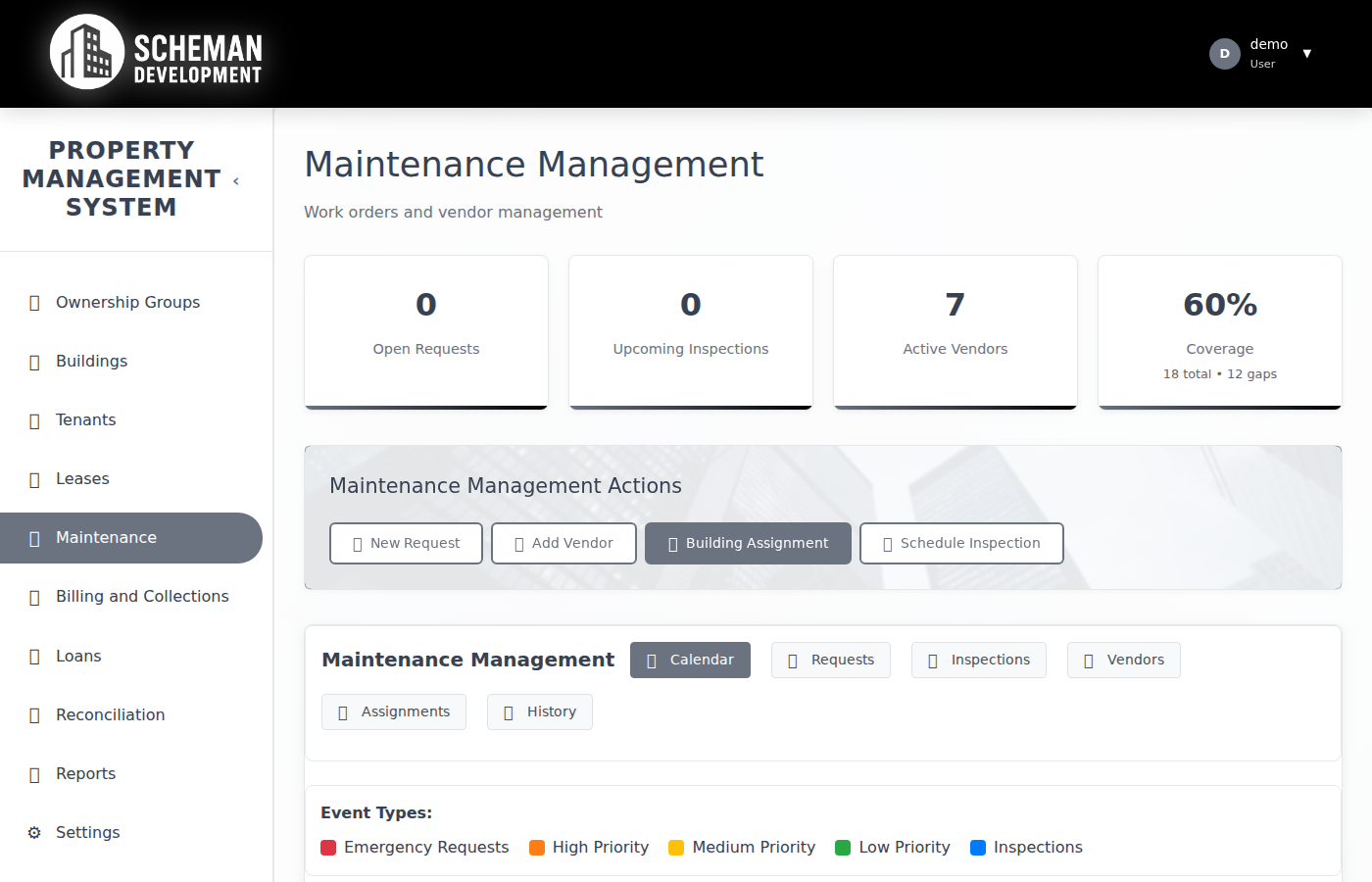Select the Calendar view tab
This screenshot has height=882, width=1372.
coord(690,660)
